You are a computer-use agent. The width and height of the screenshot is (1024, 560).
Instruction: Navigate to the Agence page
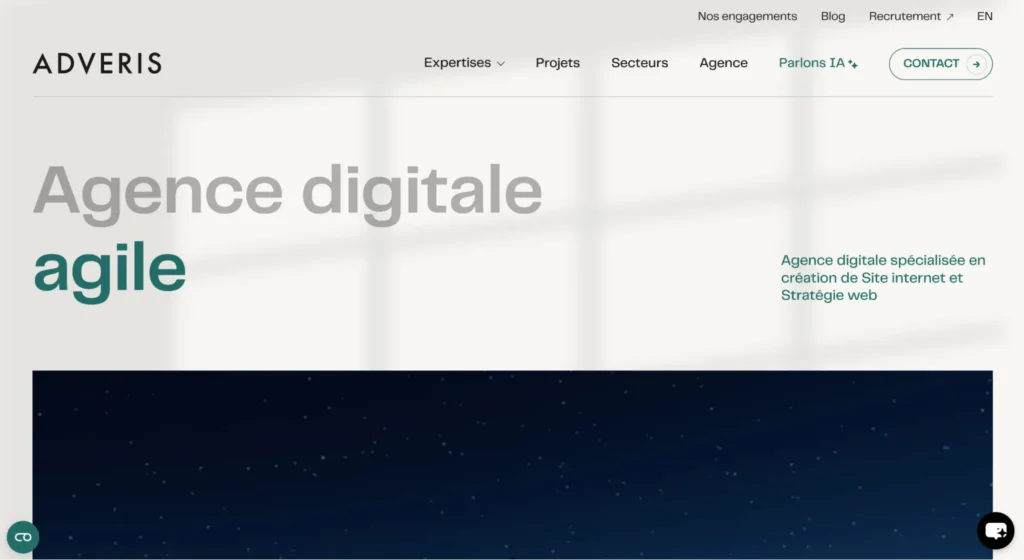point(723,63)
